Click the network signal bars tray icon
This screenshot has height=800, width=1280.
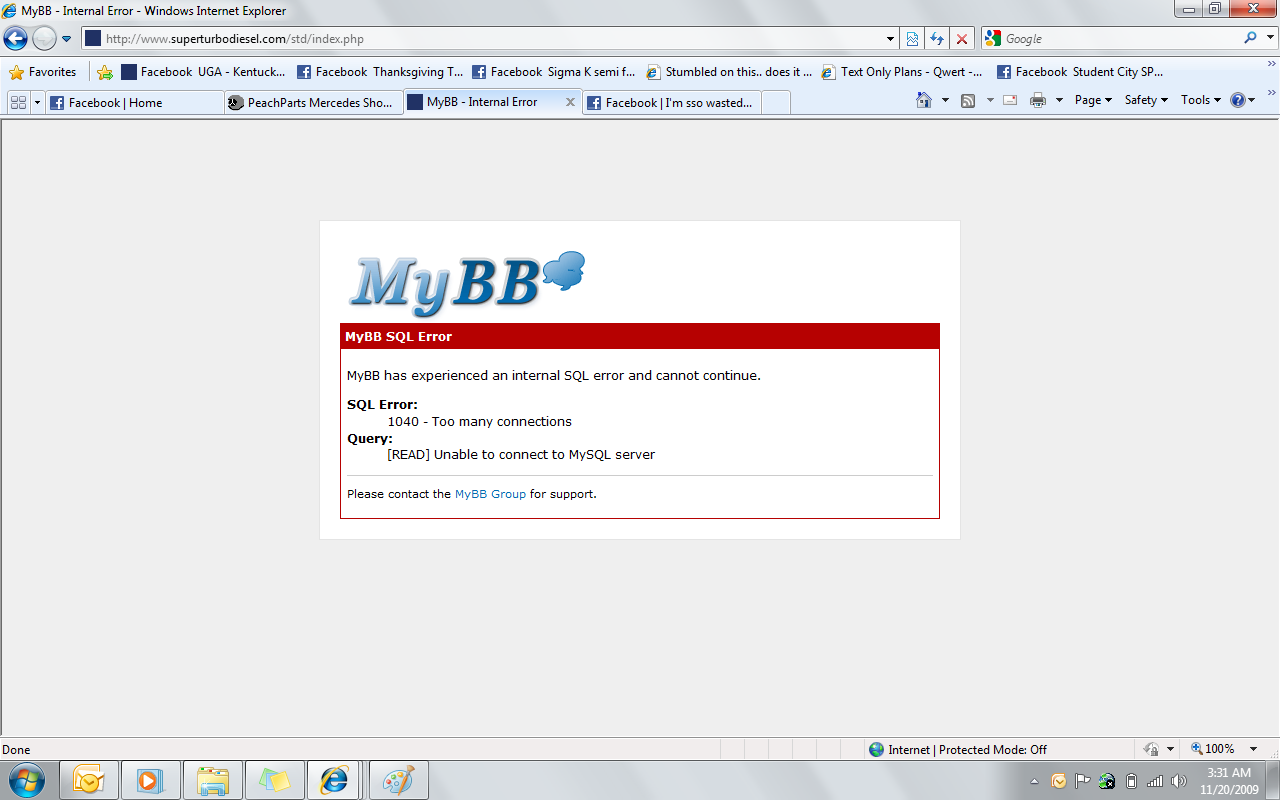tap(1155, 781)
